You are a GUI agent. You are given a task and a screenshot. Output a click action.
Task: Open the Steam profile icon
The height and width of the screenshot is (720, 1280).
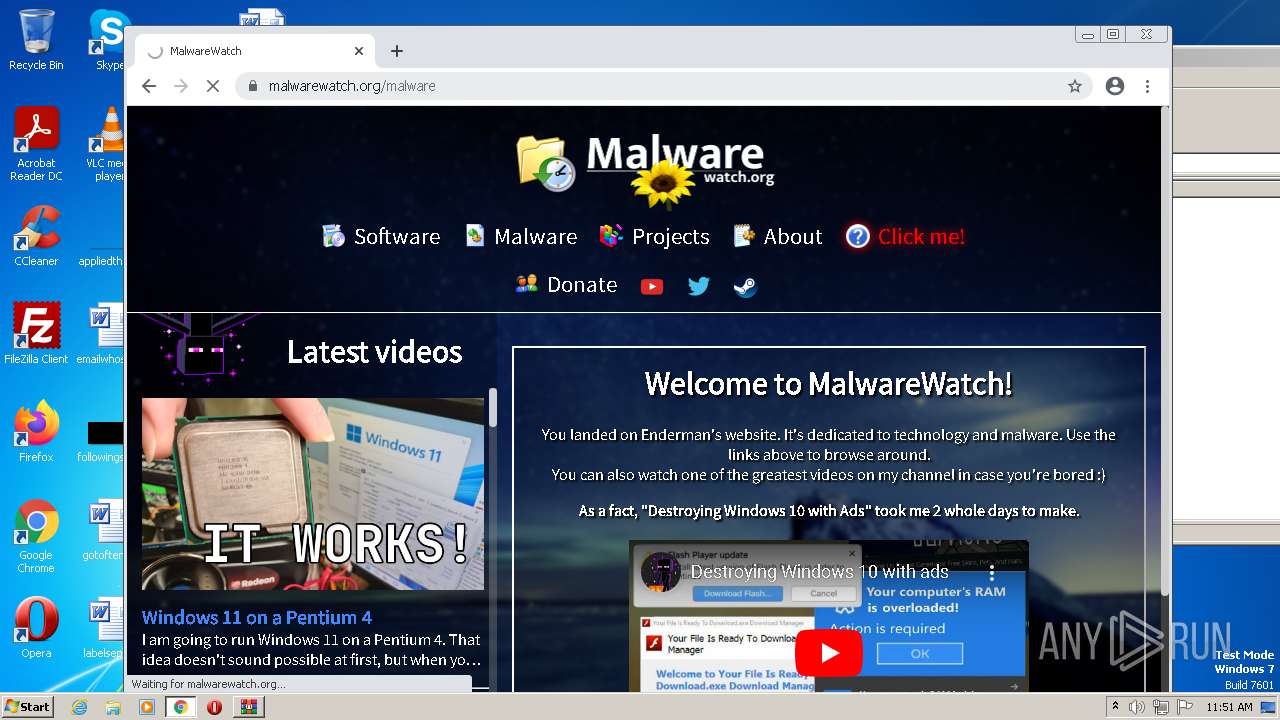click(x=745, y=287)
